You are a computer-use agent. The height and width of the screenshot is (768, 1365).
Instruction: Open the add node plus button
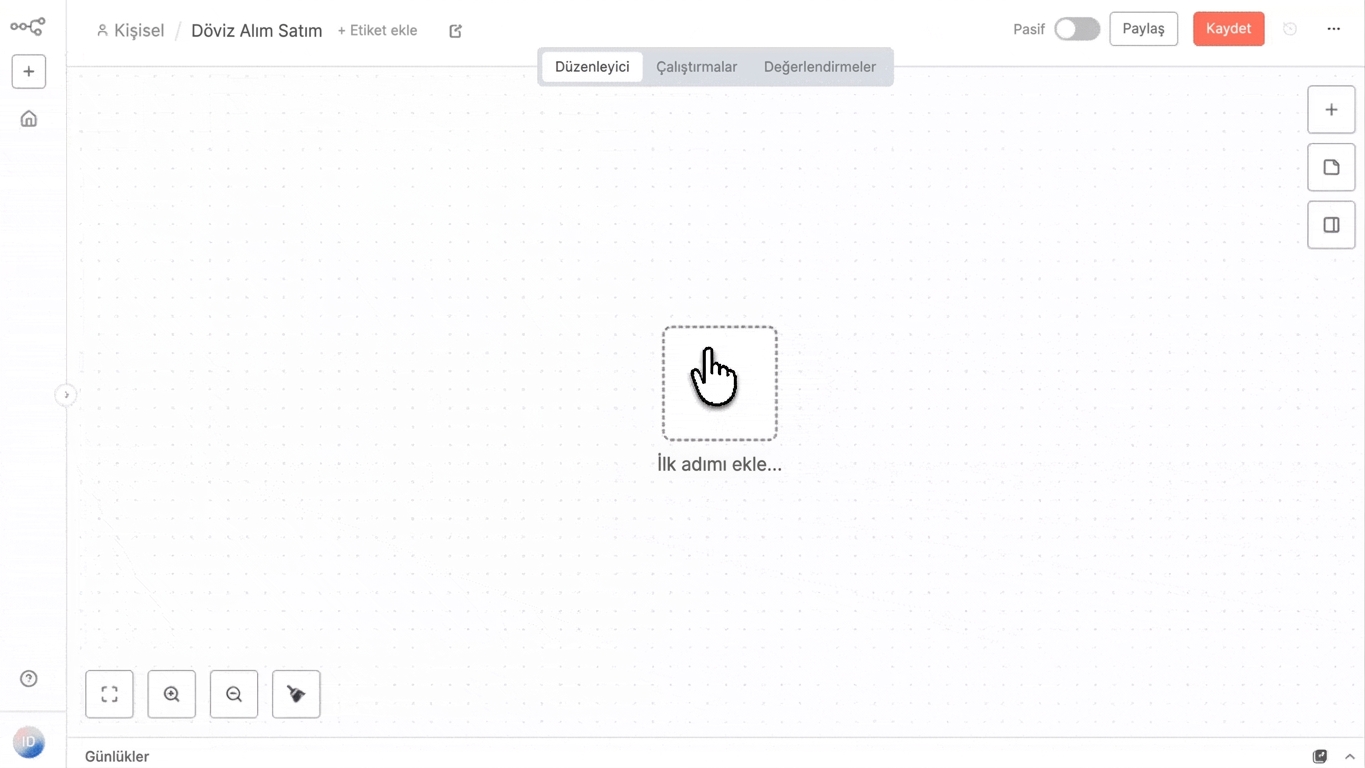[1331, 110]
